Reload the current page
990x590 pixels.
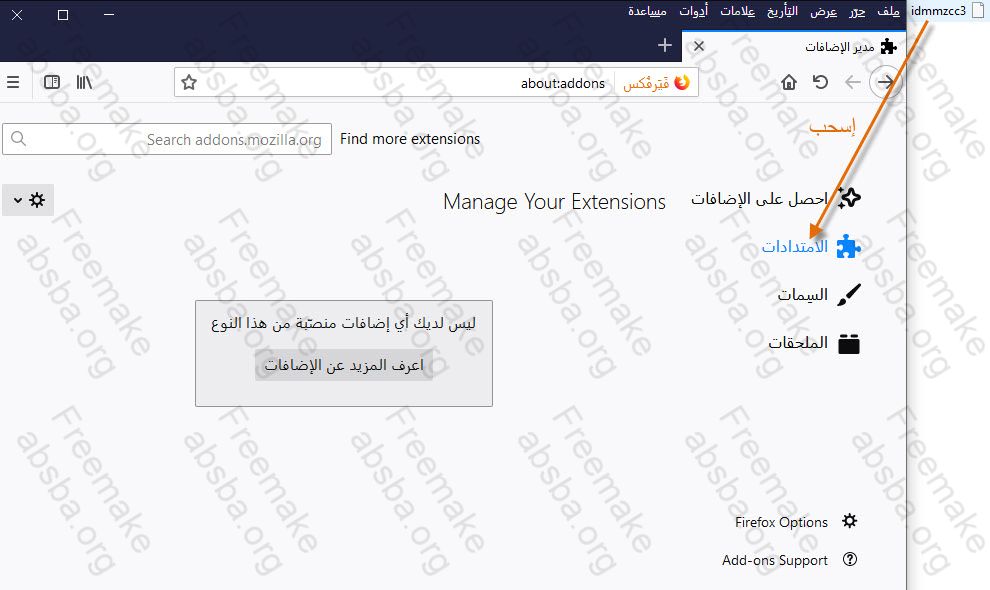pyautogui.click(x=820, y=82)
